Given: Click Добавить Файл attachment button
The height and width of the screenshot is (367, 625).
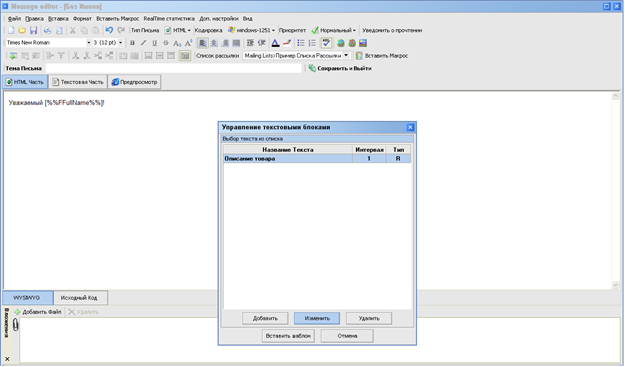Looking at the screenshot, I should pos(38,312).
